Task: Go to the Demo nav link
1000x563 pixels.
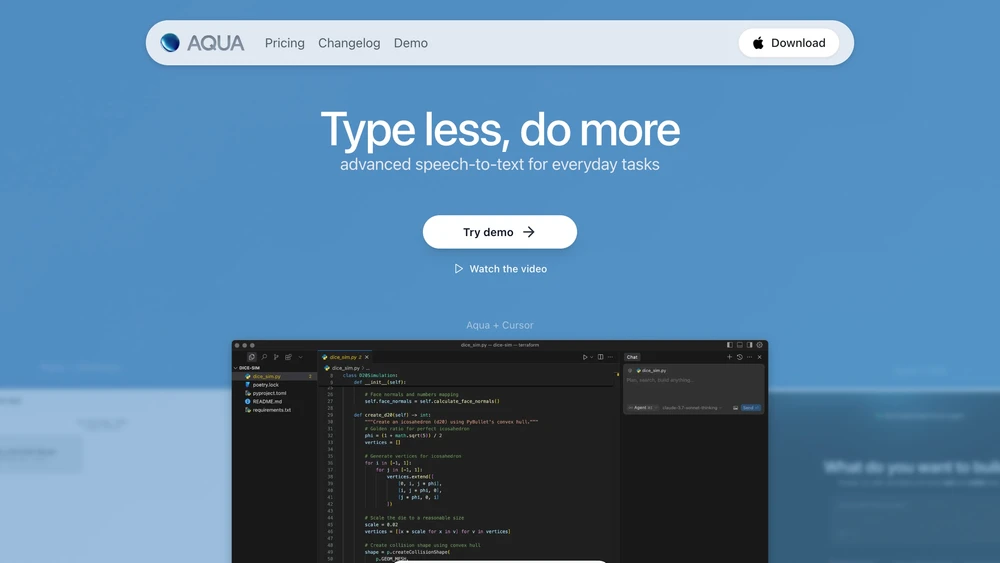Action: pos(411,43)
